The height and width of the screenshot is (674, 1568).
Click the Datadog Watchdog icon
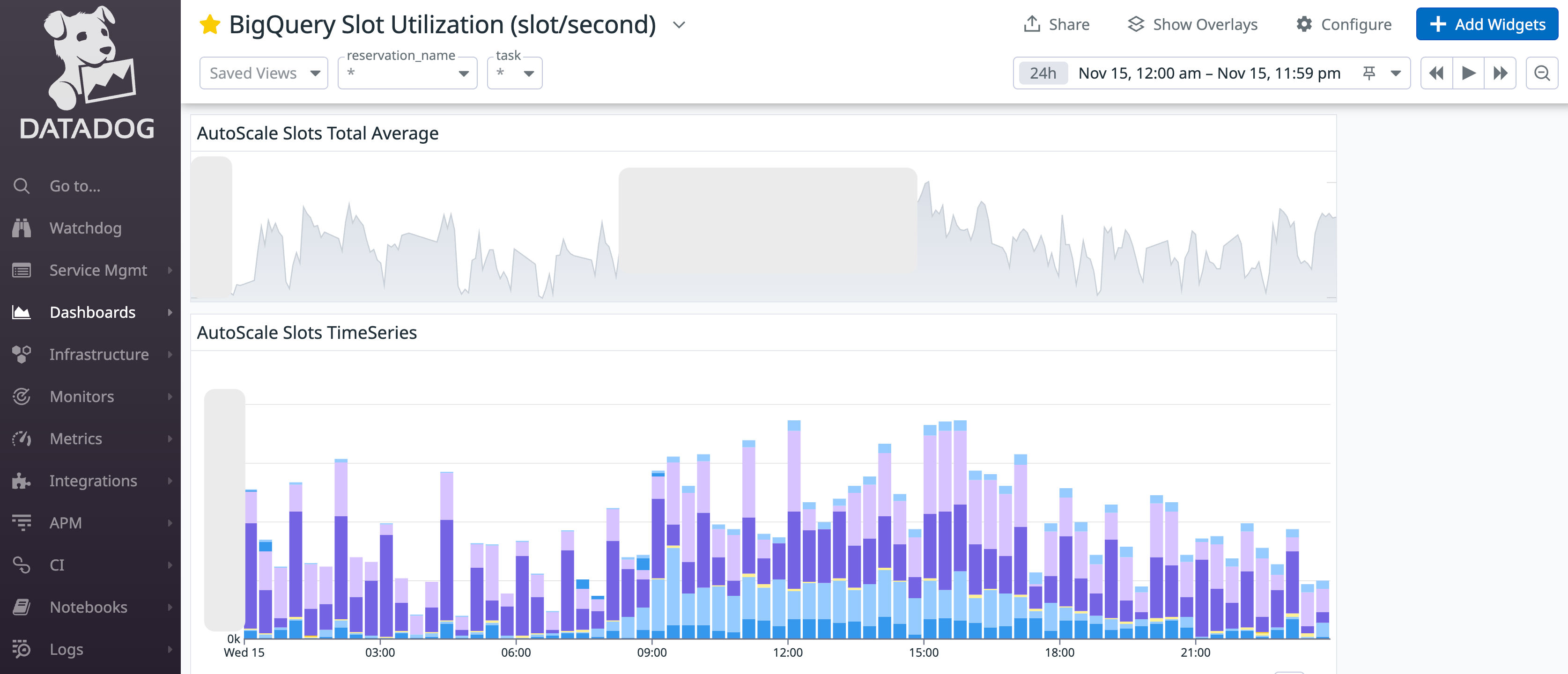[22, 228]
